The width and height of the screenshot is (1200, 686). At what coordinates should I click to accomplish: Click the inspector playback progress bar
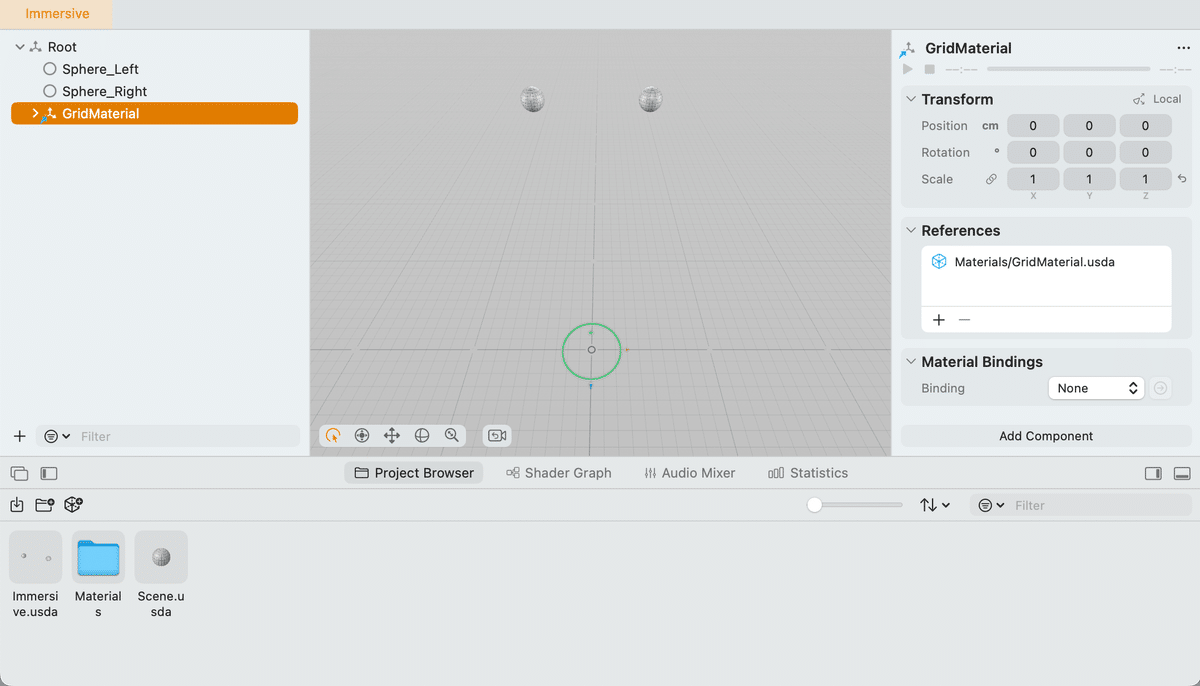coord(1068,69)
